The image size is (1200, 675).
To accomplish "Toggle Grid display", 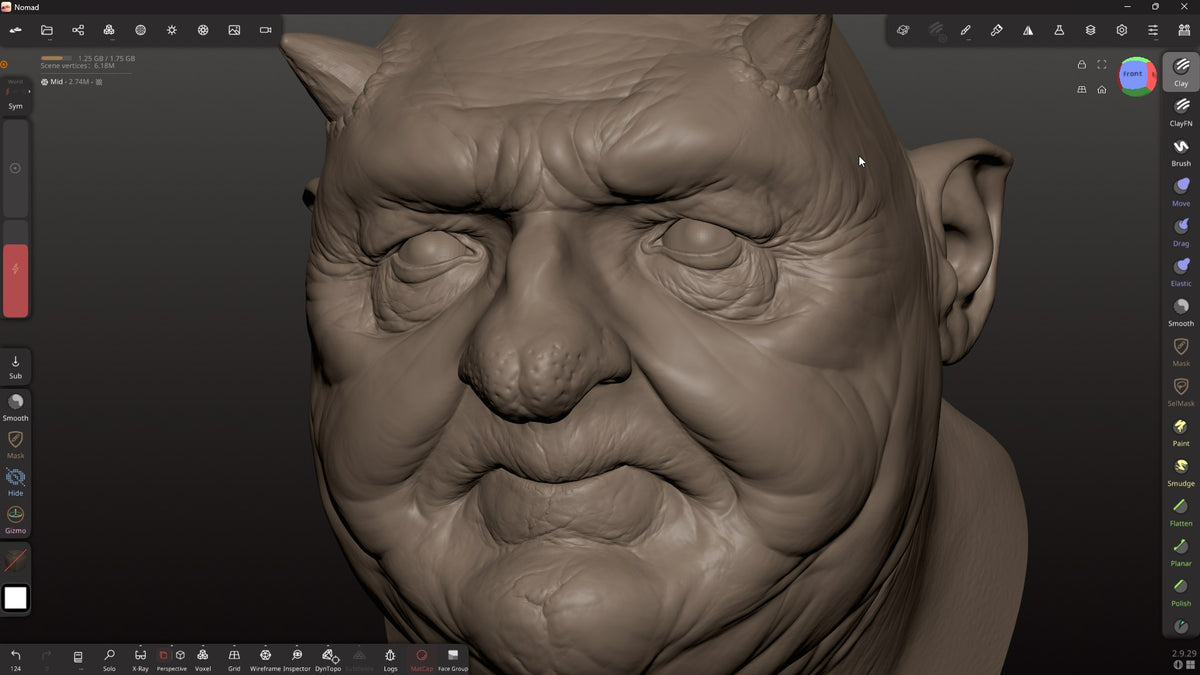I will pos(234,659).
